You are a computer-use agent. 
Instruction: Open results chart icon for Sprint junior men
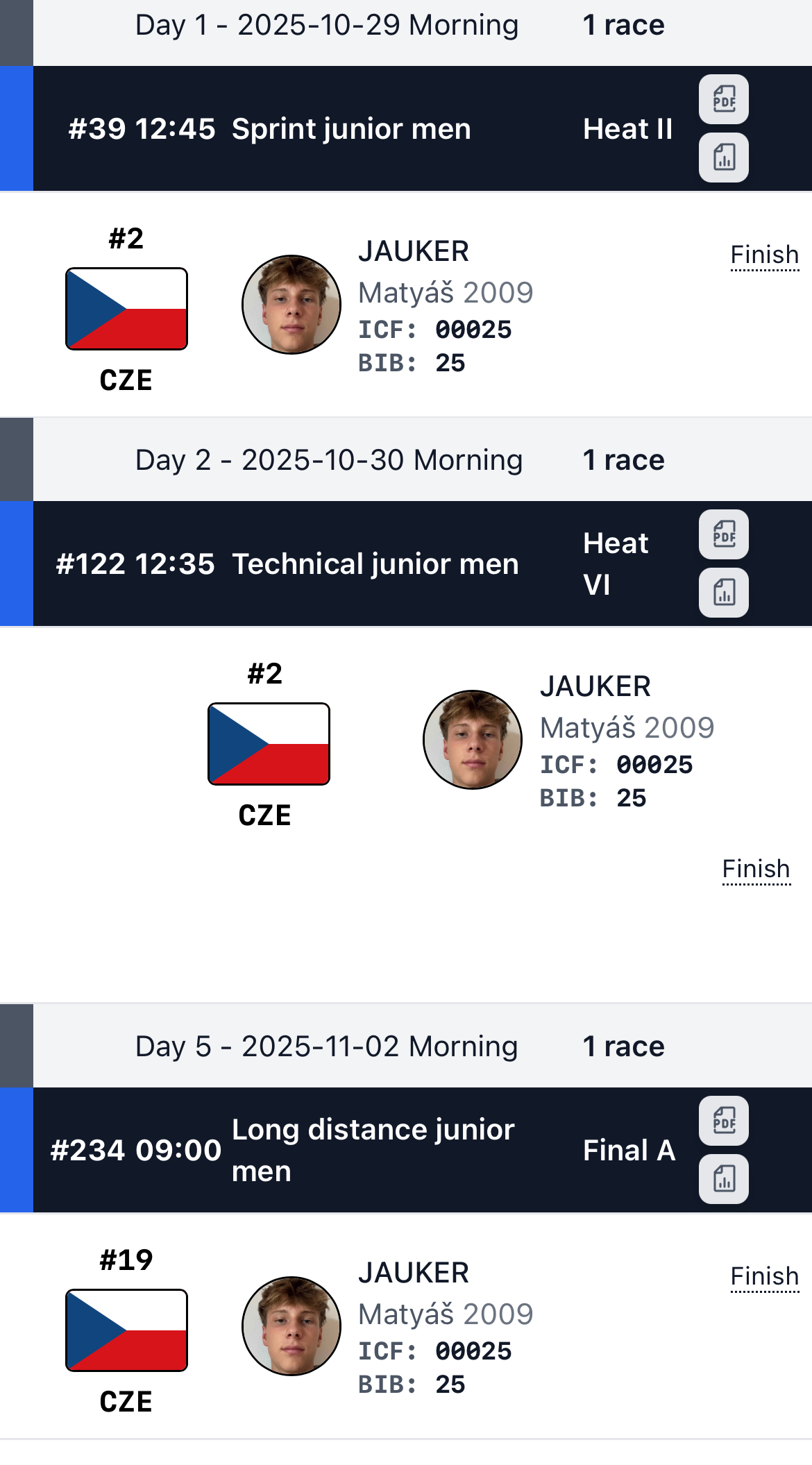pos(723,158)
